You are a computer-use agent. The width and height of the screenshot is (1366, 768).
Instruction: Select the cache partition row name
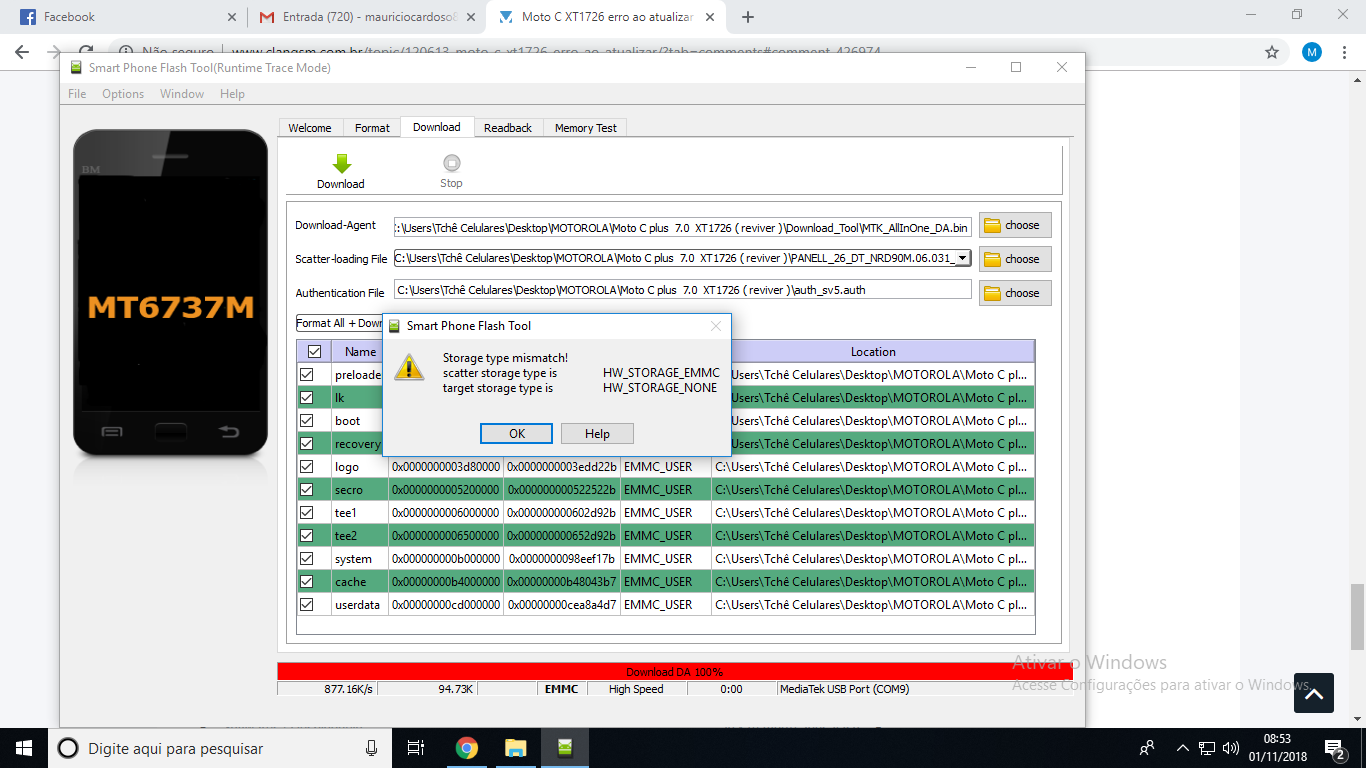[351, 582]
